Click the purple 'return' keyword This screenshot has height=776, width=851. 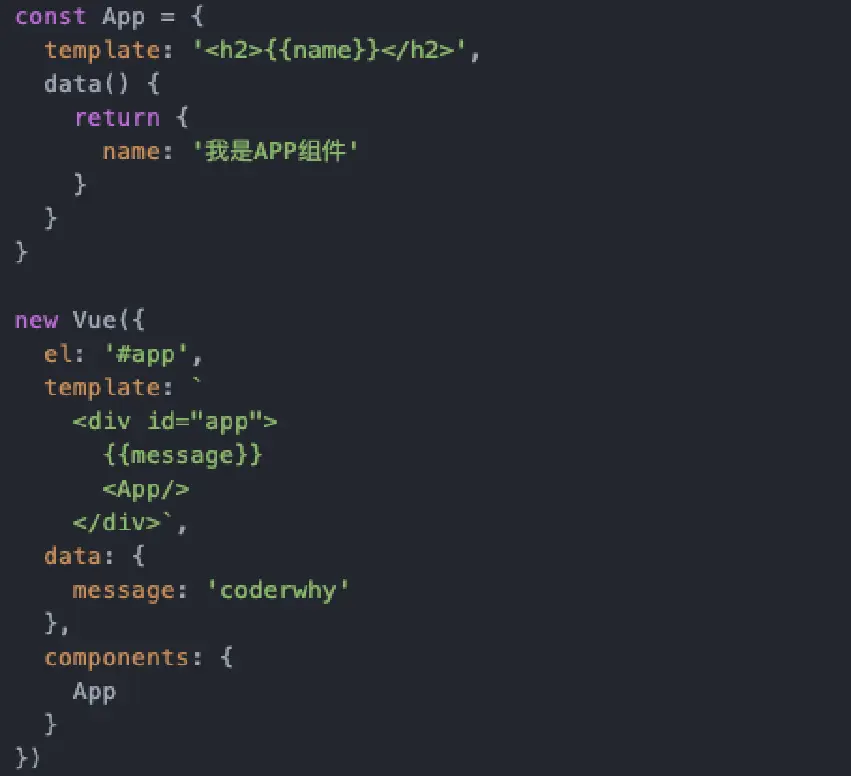tap(117, 118)
